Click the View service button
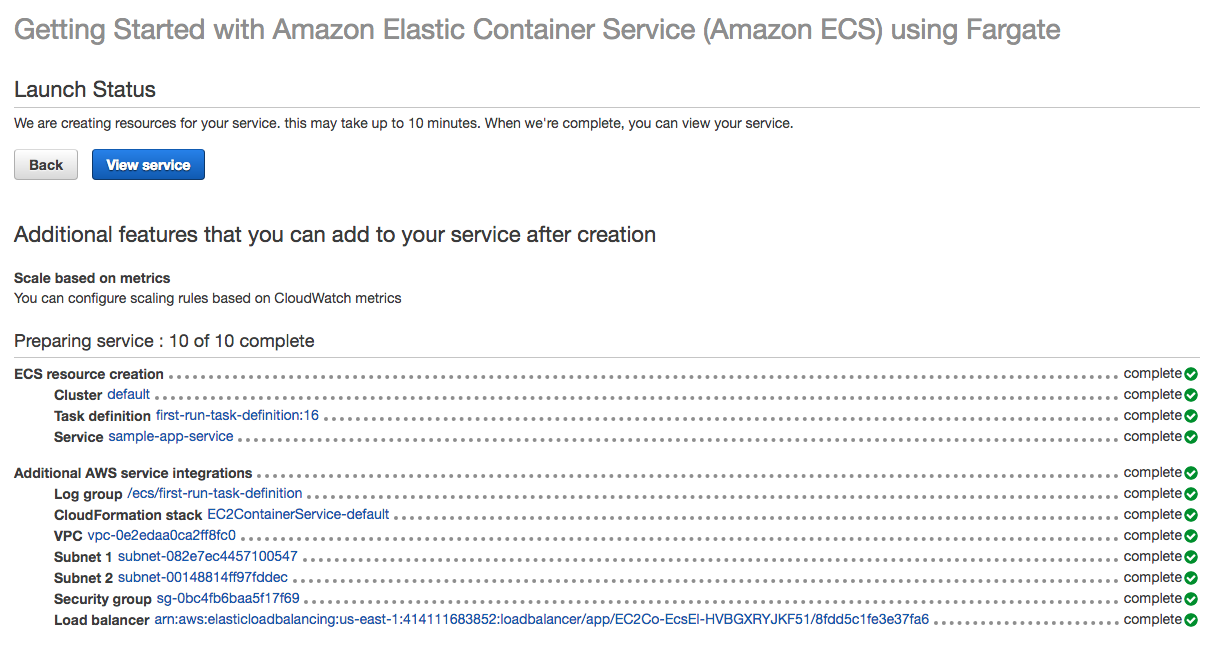The width and height of the screenshot is (1231, 656). tap(148, 165)
